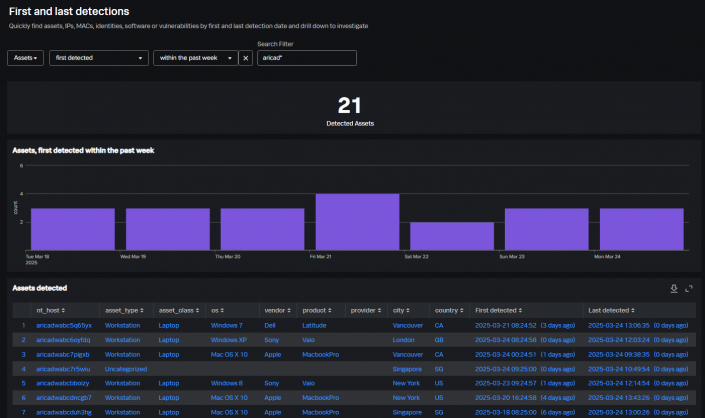Screen dimensions: 705x418
Task: Click first detected 2025-03-21 08:24:52
Action: (x=505, y=325)
